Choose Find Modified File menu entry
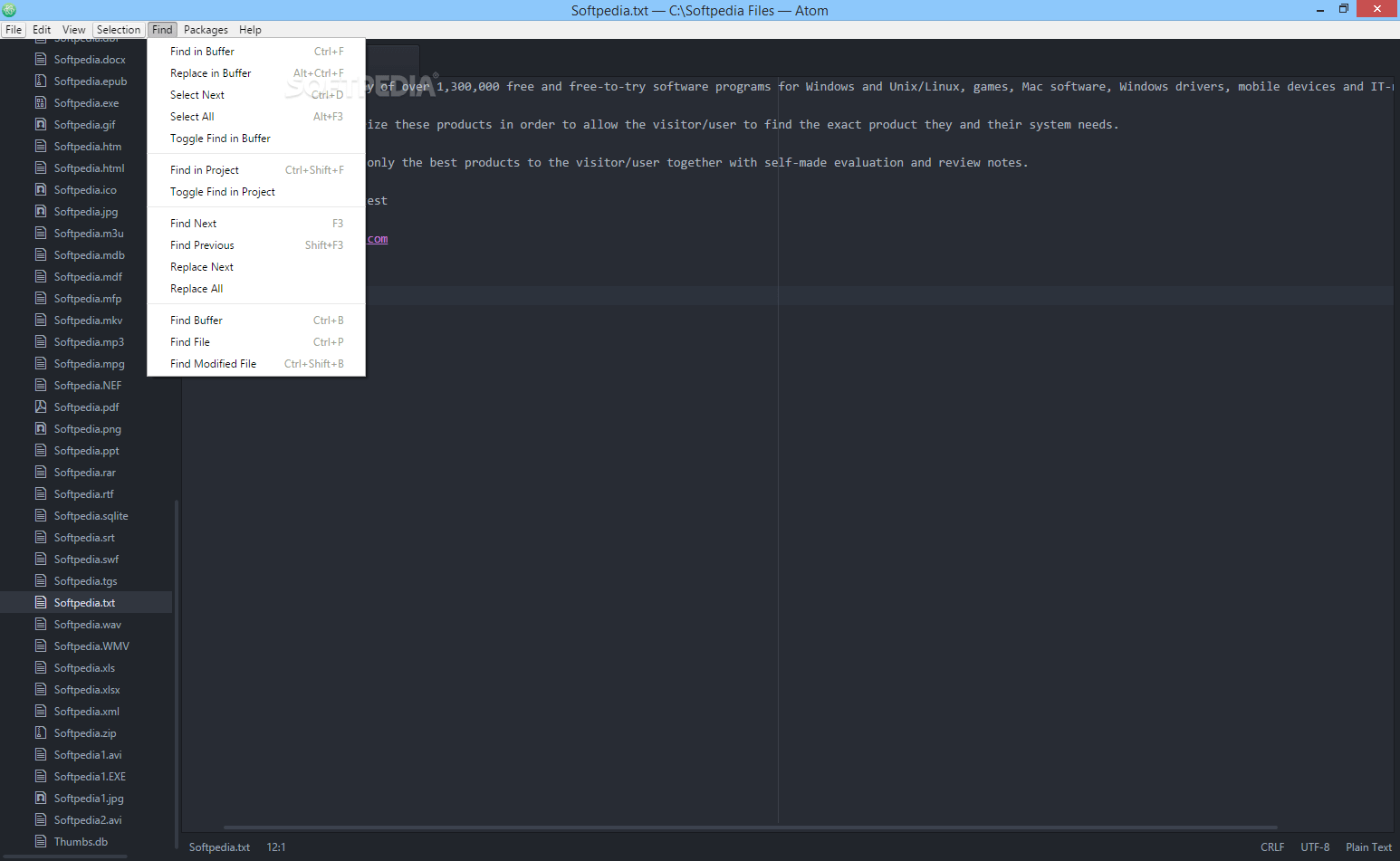Screen dimensions: 1400x861 [x=214, y=364]
